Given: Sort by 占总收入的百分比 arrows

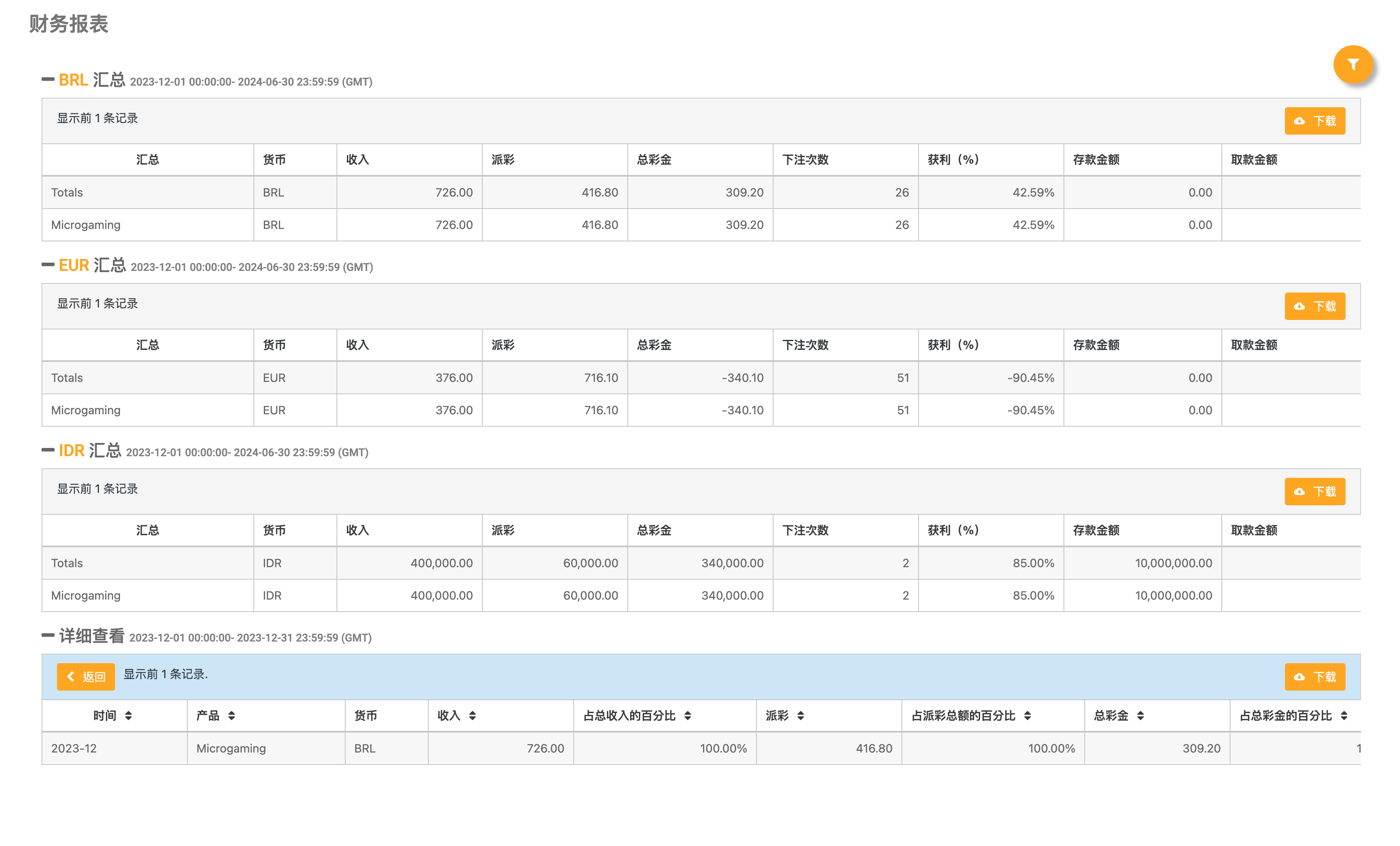Looking at the screenshot, I should click(x=688, y=716).
